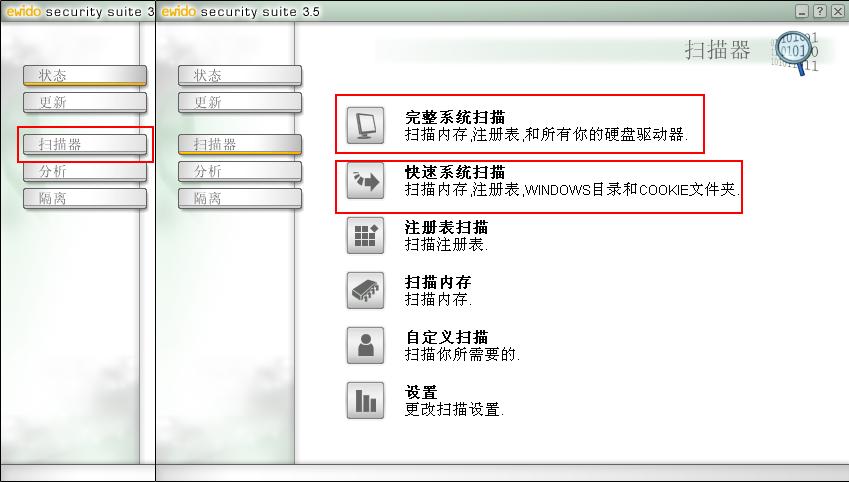The height and width of the screenshot is (482, 849).
Task: Click the complete system scan monitor icon
Action: pos(365,125)
